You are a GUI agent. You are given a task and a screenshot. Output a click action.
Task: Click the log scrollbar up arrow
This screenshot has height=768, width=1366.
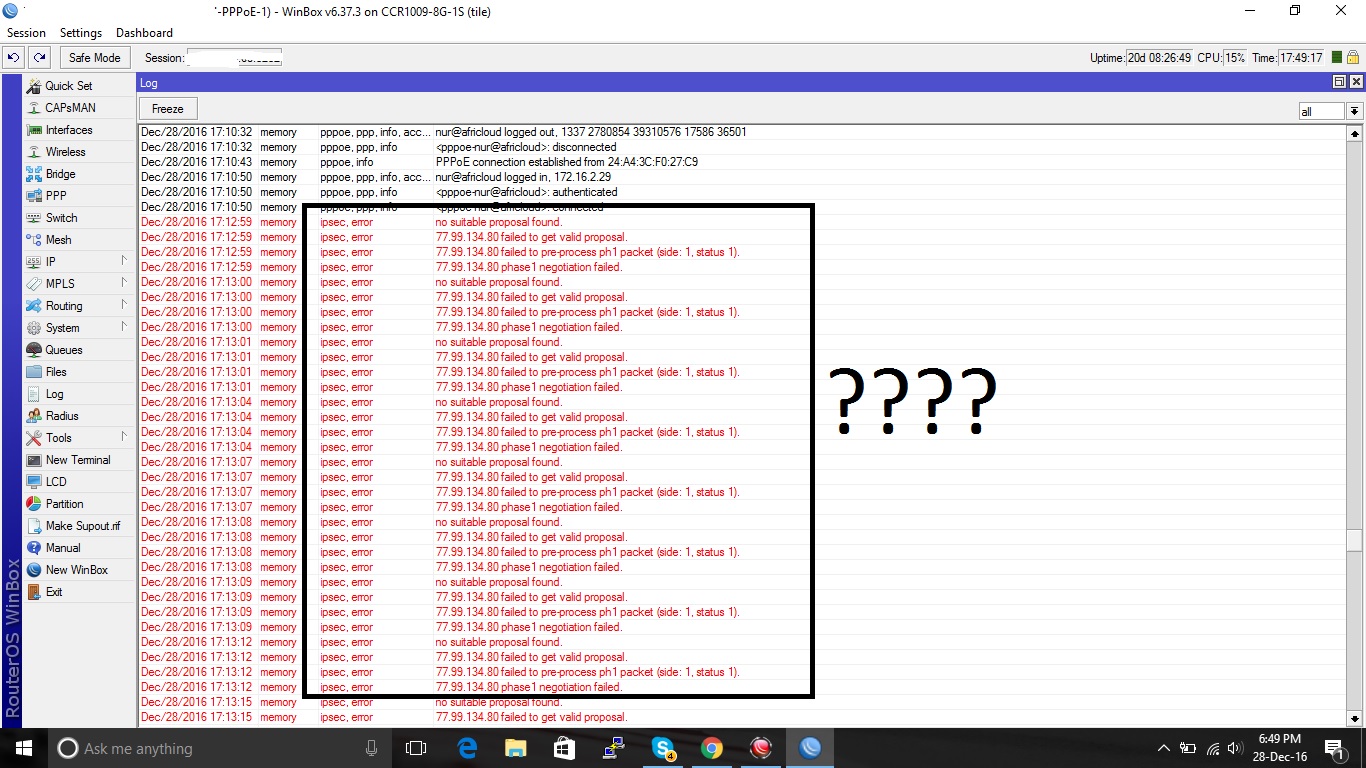pos(1355,133)
